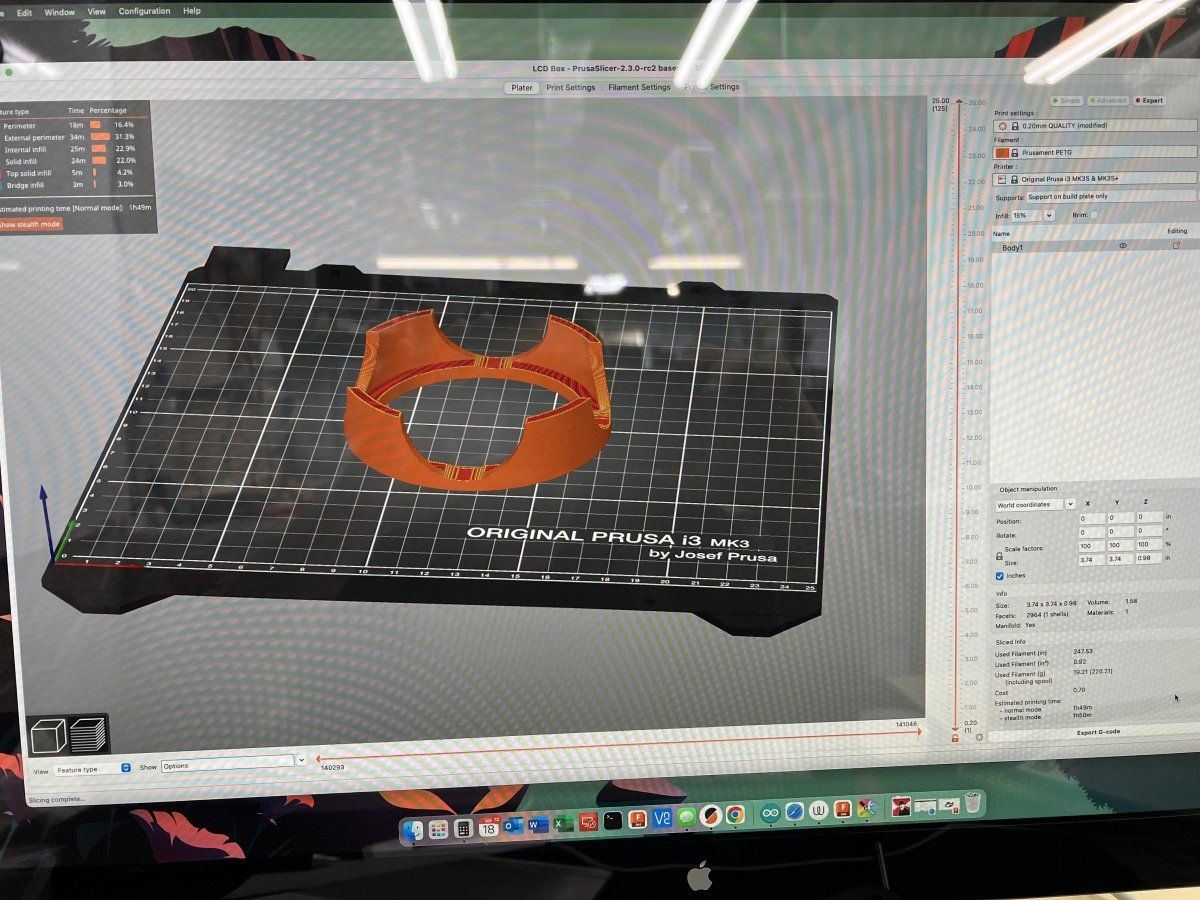The width and height of the screenshot is (1200, 900).
Task: Click the red lock icon under layer slider
Action: pos(955,737)
